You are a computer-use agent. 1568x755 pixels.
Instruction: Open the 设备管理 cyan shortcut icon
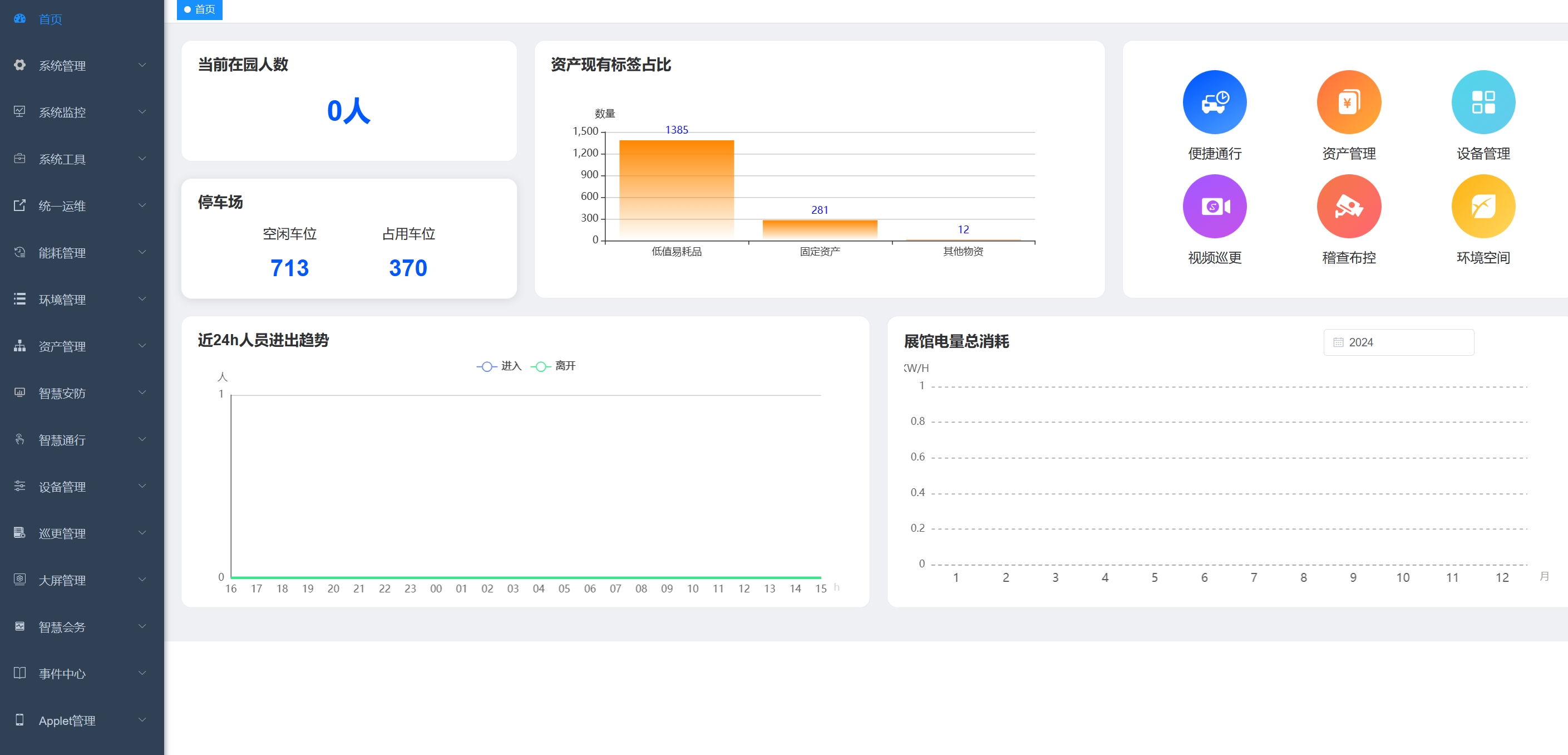tap(1483, 102)
